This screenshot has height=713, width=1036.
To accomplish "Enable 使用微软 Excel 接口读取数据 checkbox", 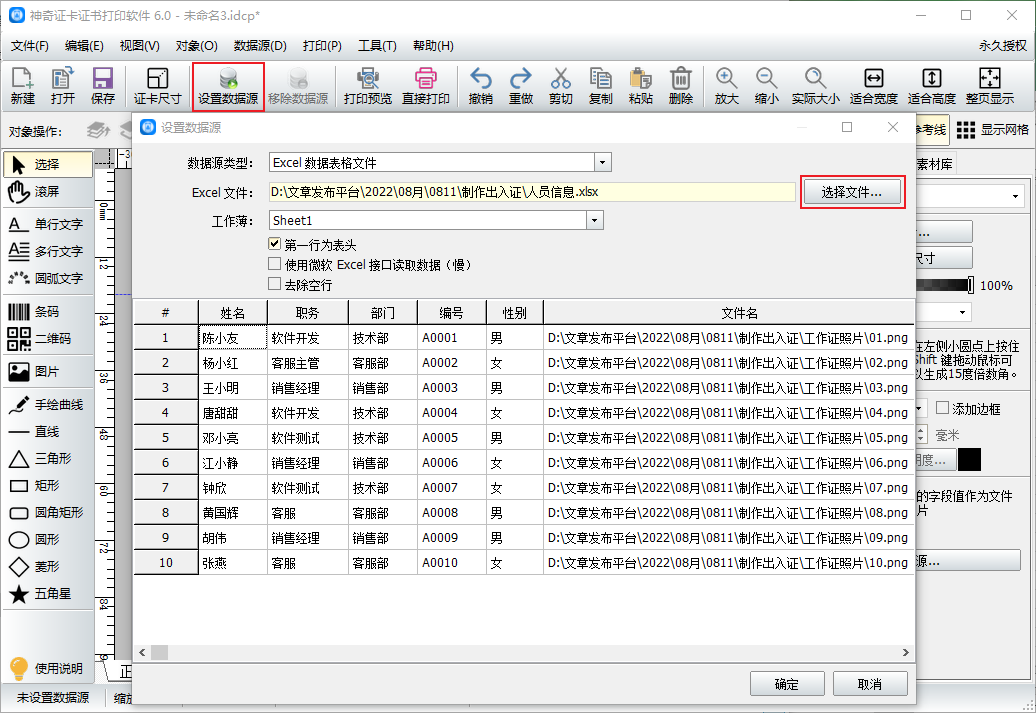I will (x=275, y=264).
